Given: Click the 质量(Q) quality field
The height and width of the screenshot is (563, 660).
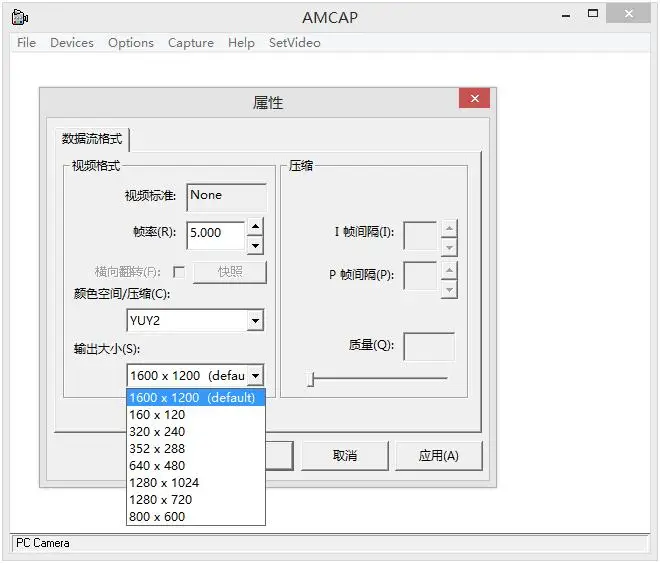Looking at the screenshot, I should pyautogui.click(x=429, y=347).
